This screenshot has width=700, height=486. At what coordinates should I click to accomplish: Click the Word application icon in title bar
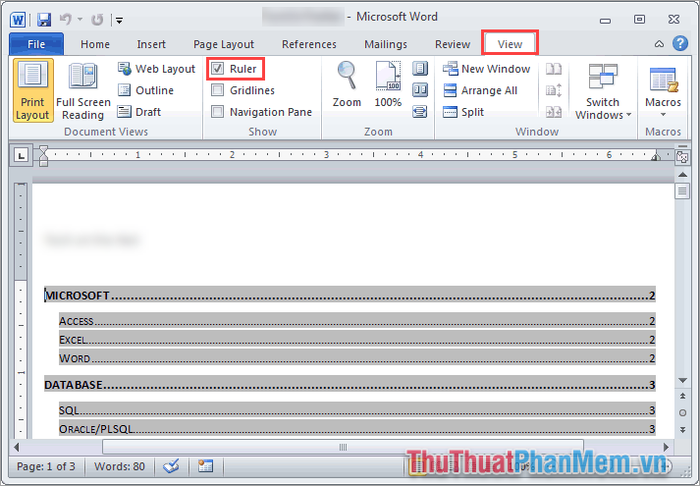click(x=18, y=20)
